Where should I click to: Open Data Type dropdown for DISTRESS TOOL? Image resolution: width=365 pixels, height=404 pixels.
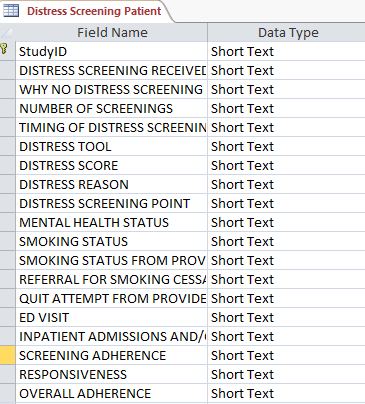click(x=287, y=146)
